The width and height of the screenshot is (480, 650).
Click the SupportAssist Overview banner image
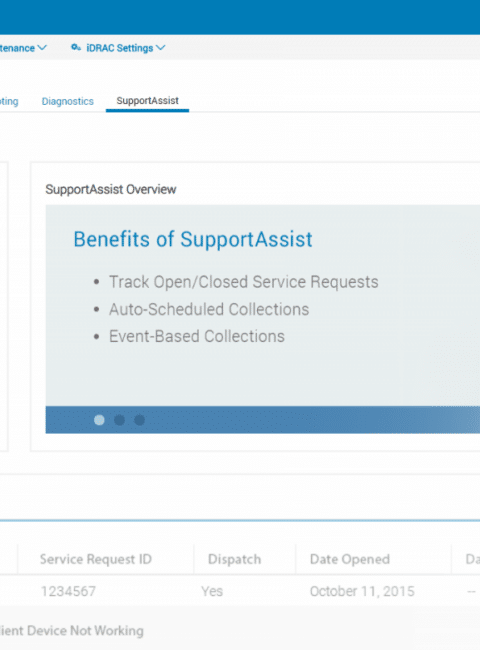[263, 319]
